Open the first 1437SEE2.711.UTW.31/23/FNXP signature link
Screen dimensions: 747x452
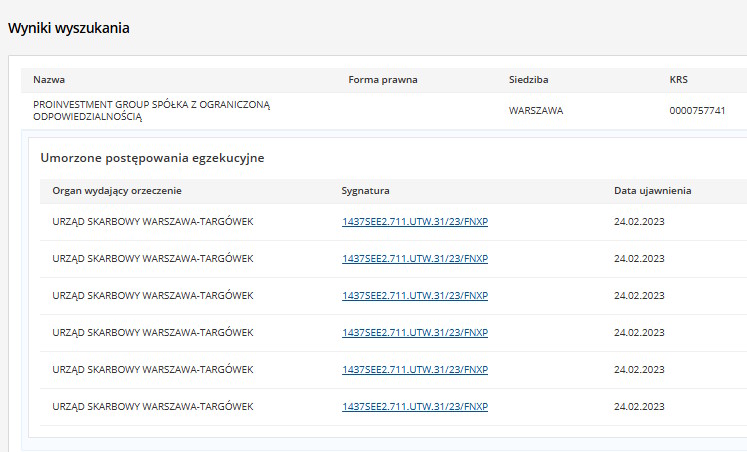414,222
